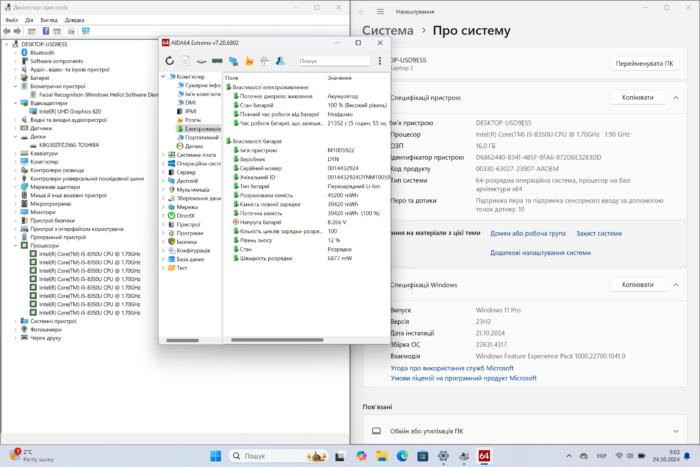The image size is (700, 467).
Task: Copy Windows specifications with Копіювати button
Action: [x=638, y=284]
